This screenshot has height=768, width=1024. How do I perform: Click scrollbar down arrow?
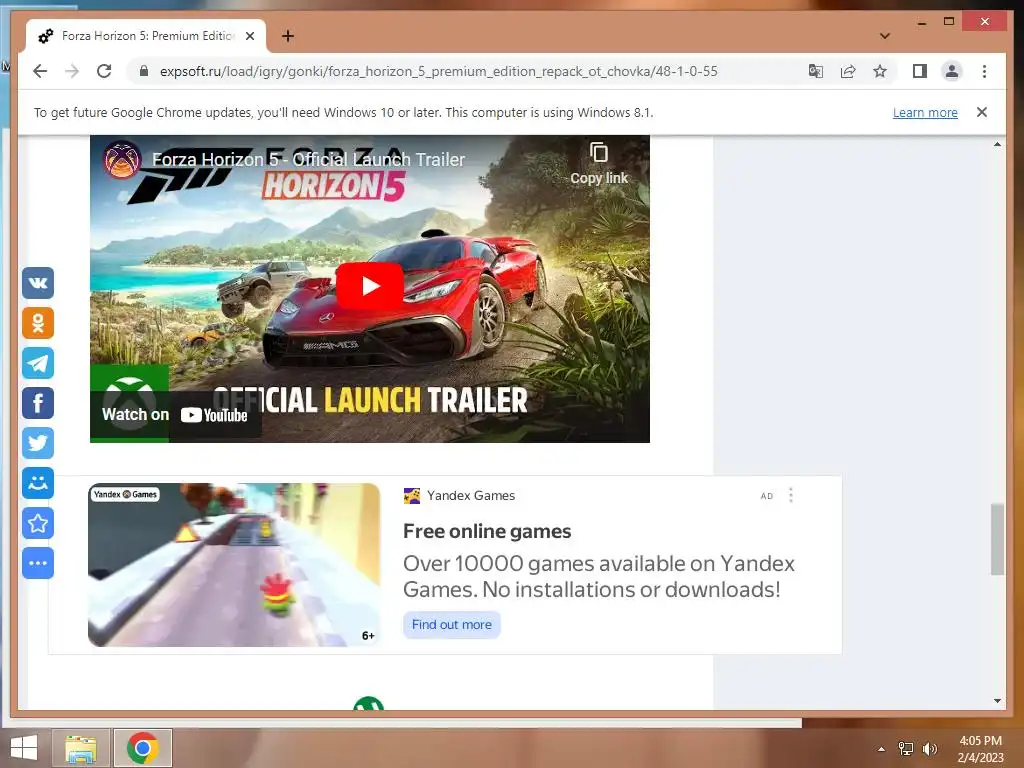(997, 701)
